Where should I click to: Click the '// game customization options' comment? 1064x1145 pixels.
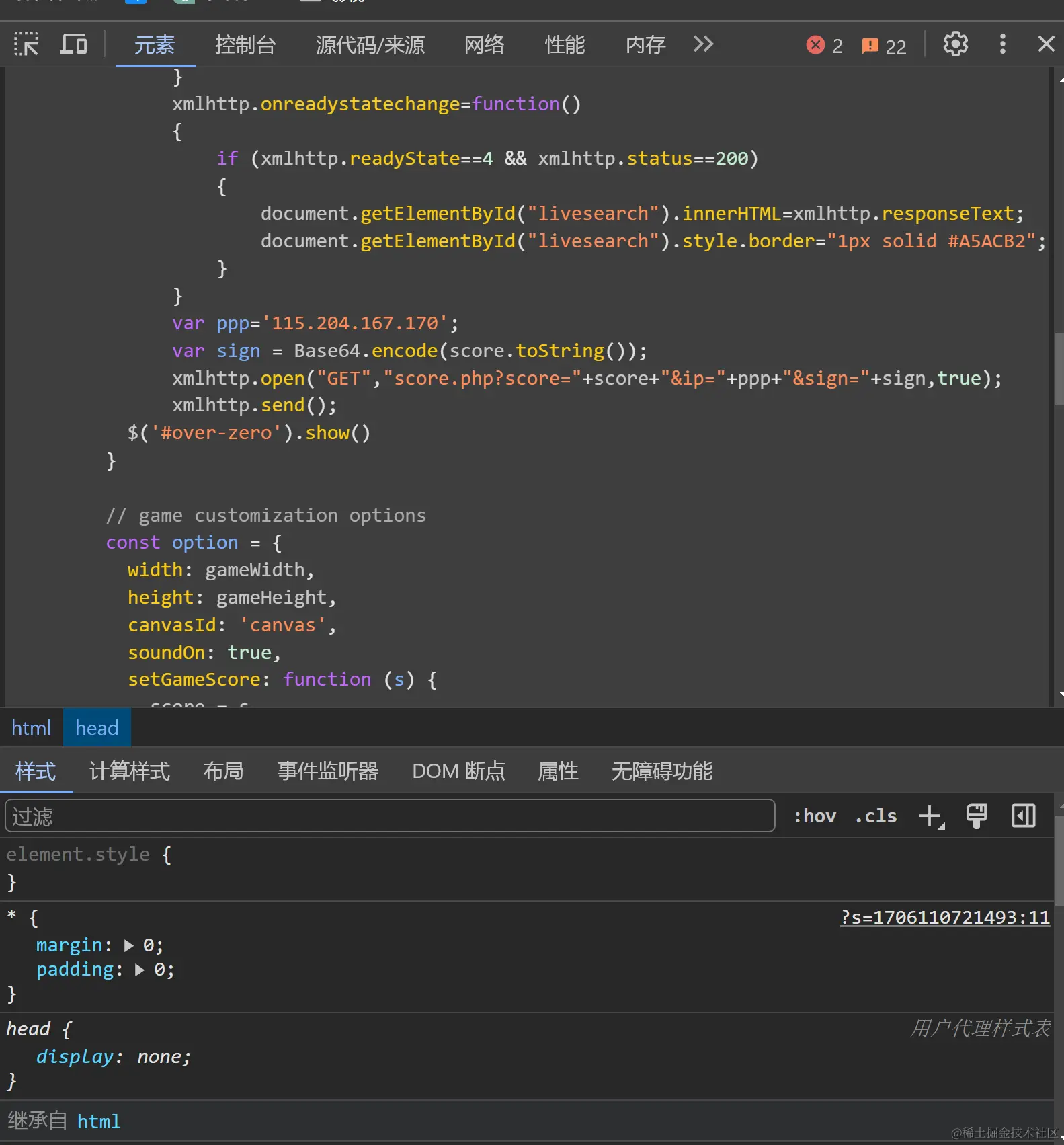coord(265,516)
